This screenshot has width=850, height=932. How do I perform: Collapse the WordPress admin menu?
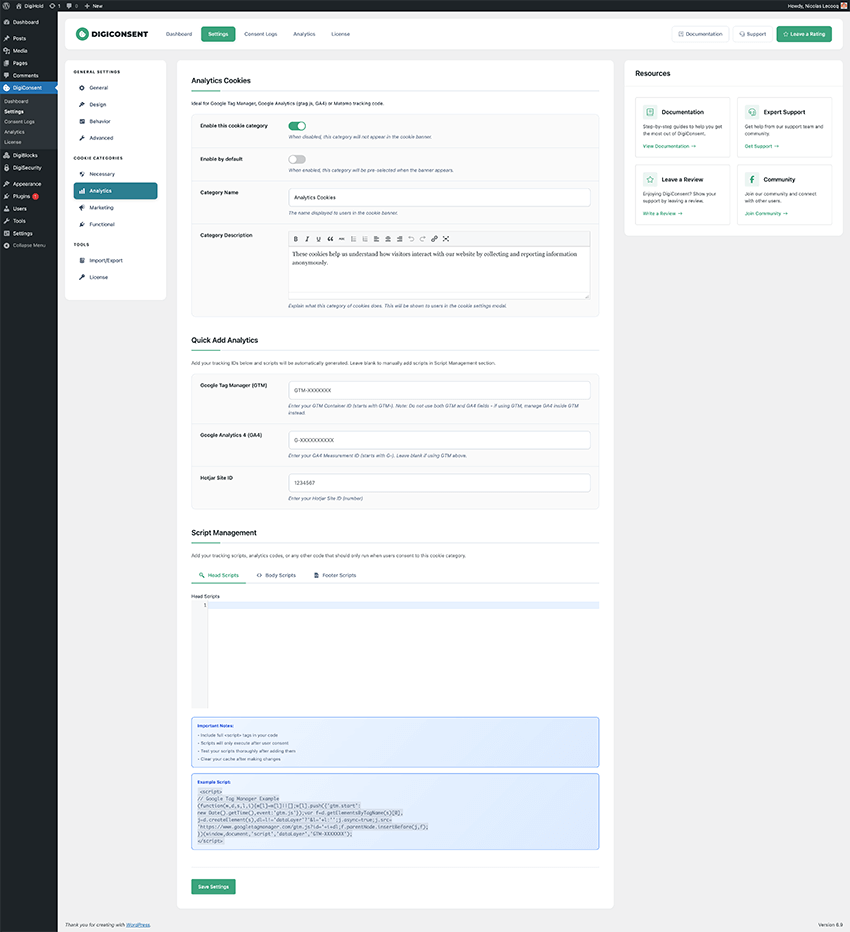click(x=29, y=245)
